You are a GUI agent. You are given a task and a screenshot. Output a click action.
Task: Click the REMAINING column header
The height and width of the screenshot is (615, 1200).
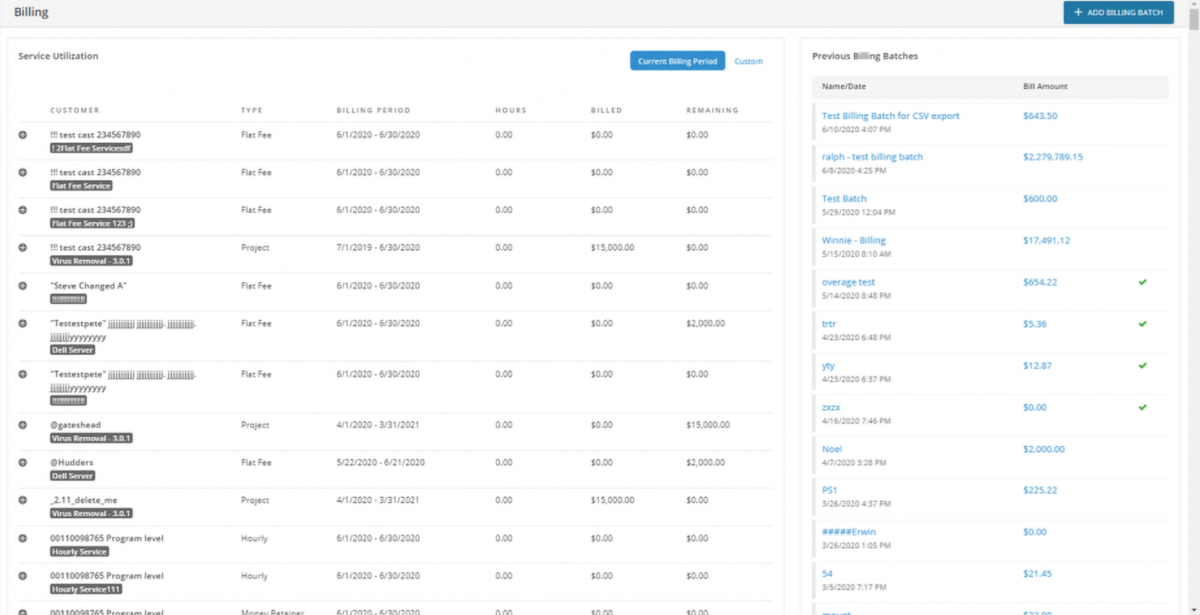(712, 110)
